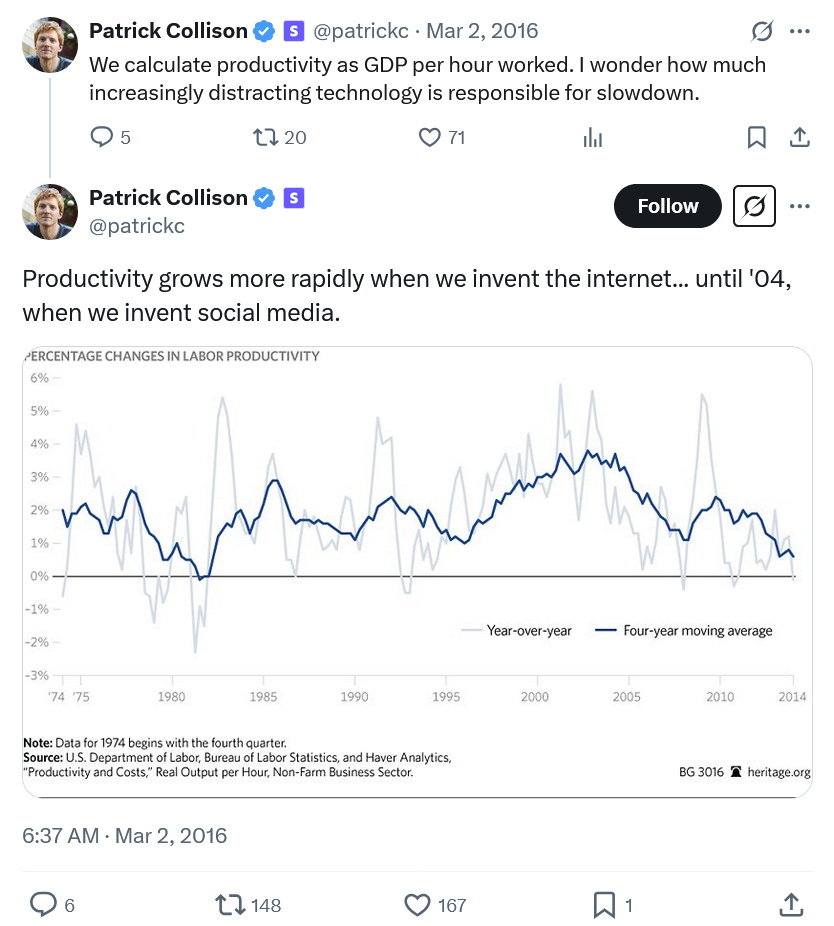Like the main tweet with 167 likes

pyautogui.click(x=418, y=905)
